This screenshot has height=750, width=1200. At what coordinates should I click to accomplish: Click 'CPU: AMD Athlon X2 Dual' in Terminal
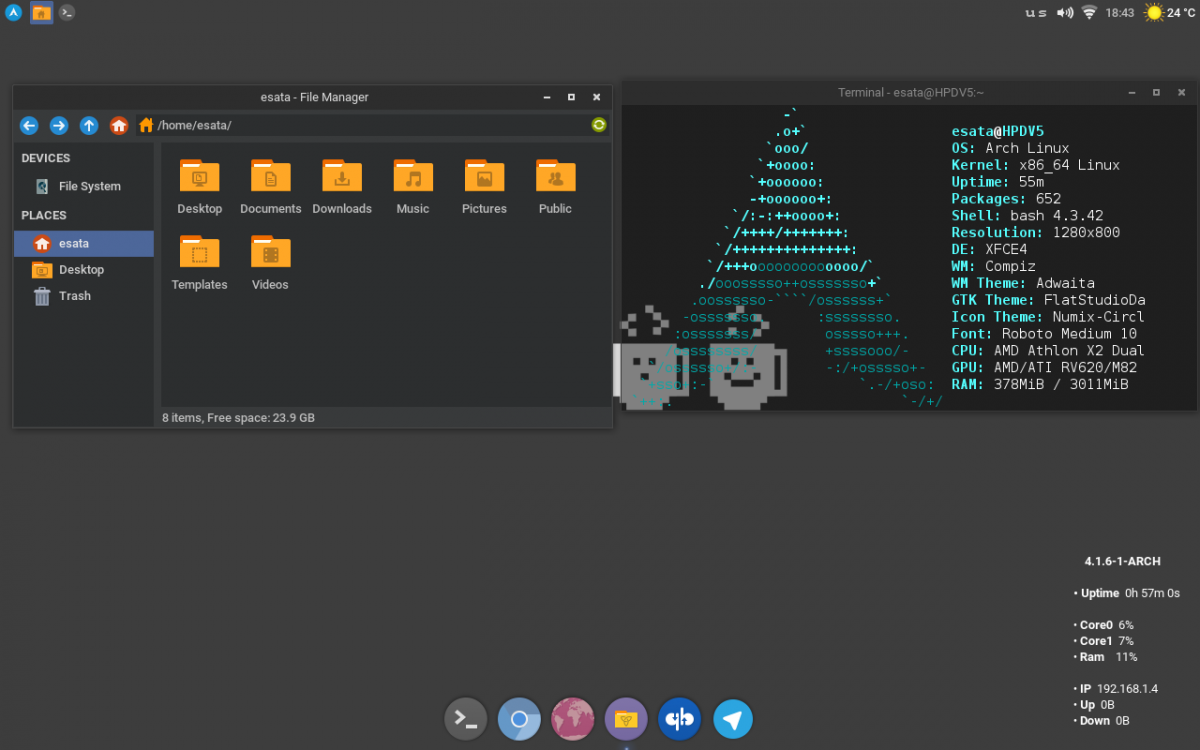point(1049,351)
